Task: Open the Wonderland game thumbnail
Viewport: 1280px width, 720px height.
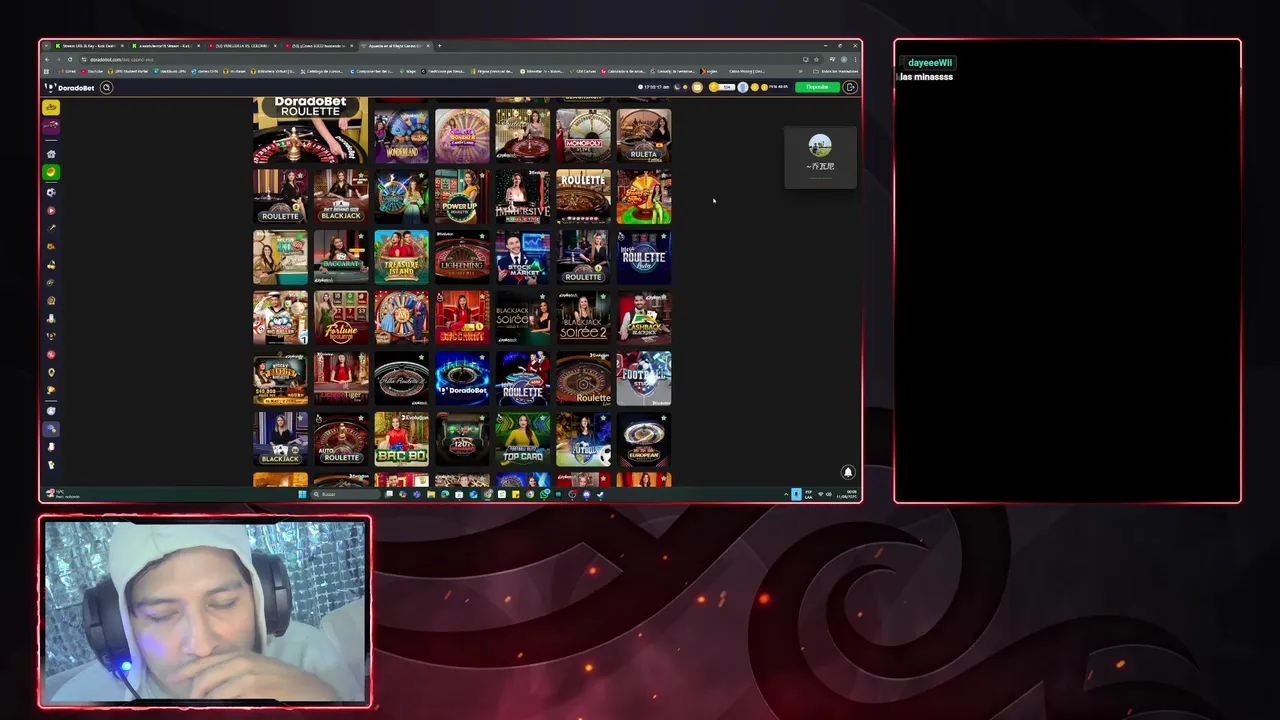Action: (401, 136)
